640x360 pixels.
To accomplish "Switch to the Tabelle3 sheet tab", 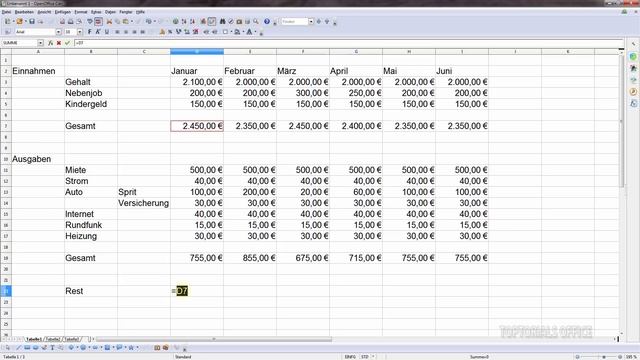I will [x=71, y=339].
